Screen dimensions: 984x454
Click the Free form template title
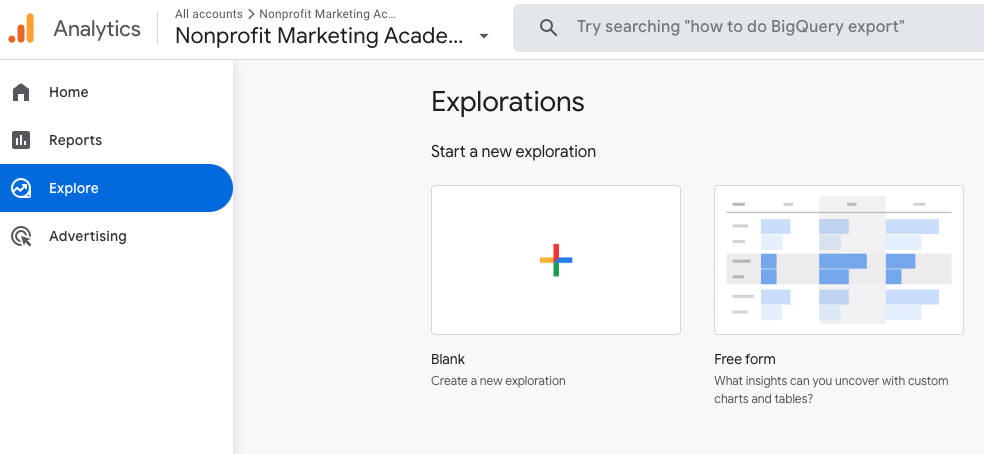point(745,359)
